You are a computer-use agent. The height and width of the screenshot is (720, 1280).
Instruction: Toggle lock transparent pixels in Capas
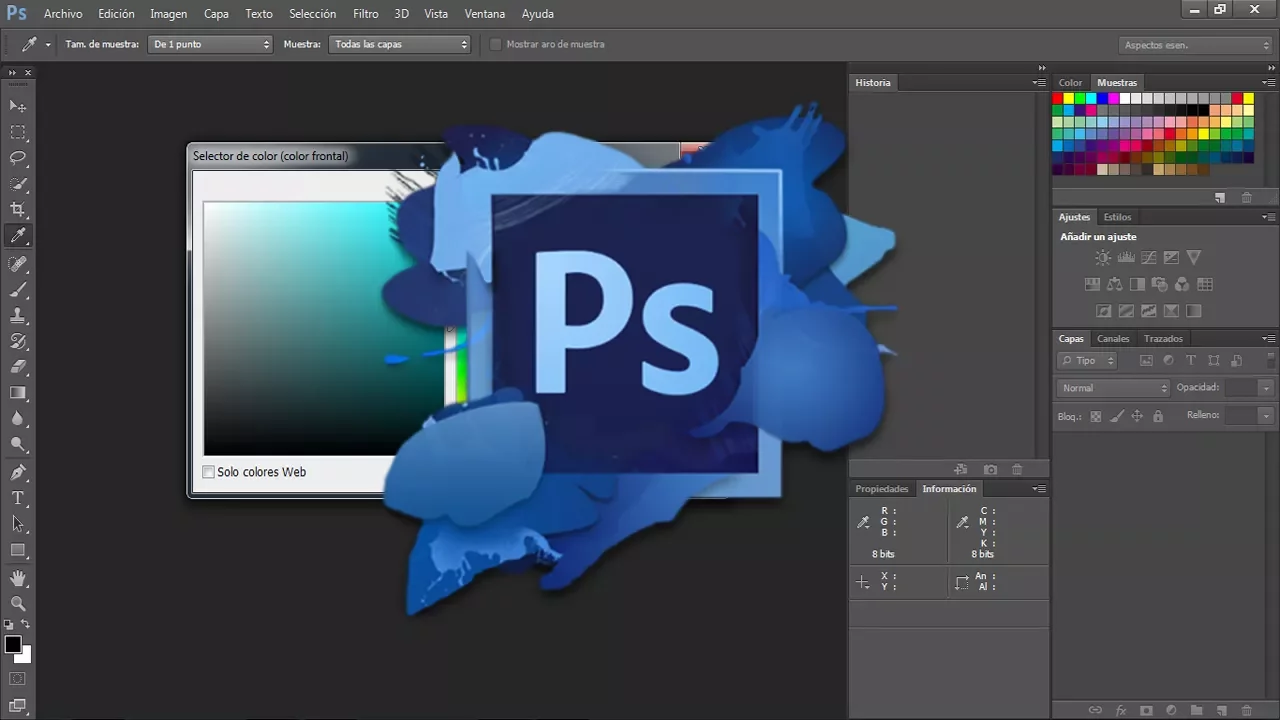pyautogui.click(x=1096, y=416)
